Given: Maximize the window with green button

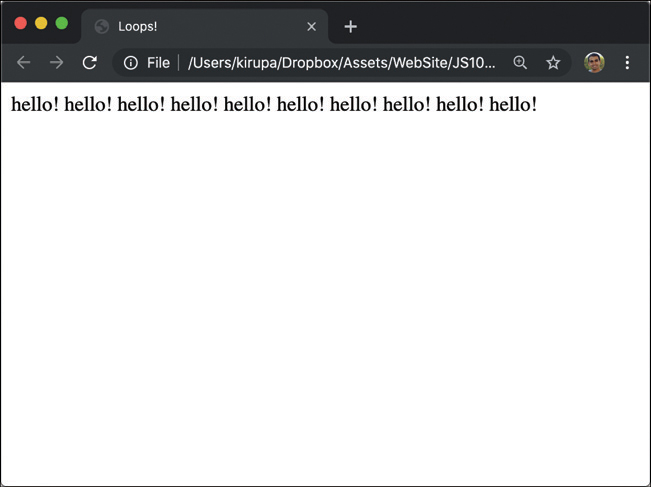Looking at the screenshot, I should [x=61, y=23].
